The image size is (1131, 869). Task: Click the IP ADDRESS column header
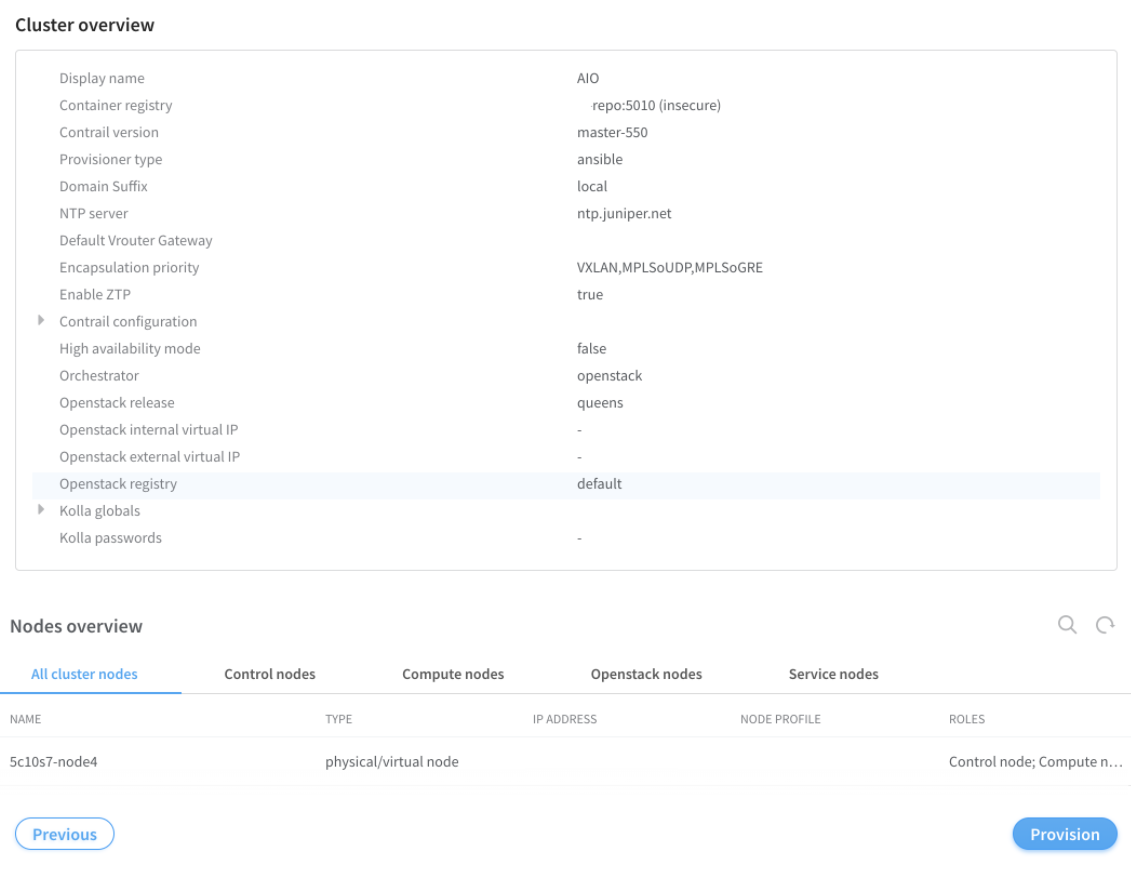(564, 719)
